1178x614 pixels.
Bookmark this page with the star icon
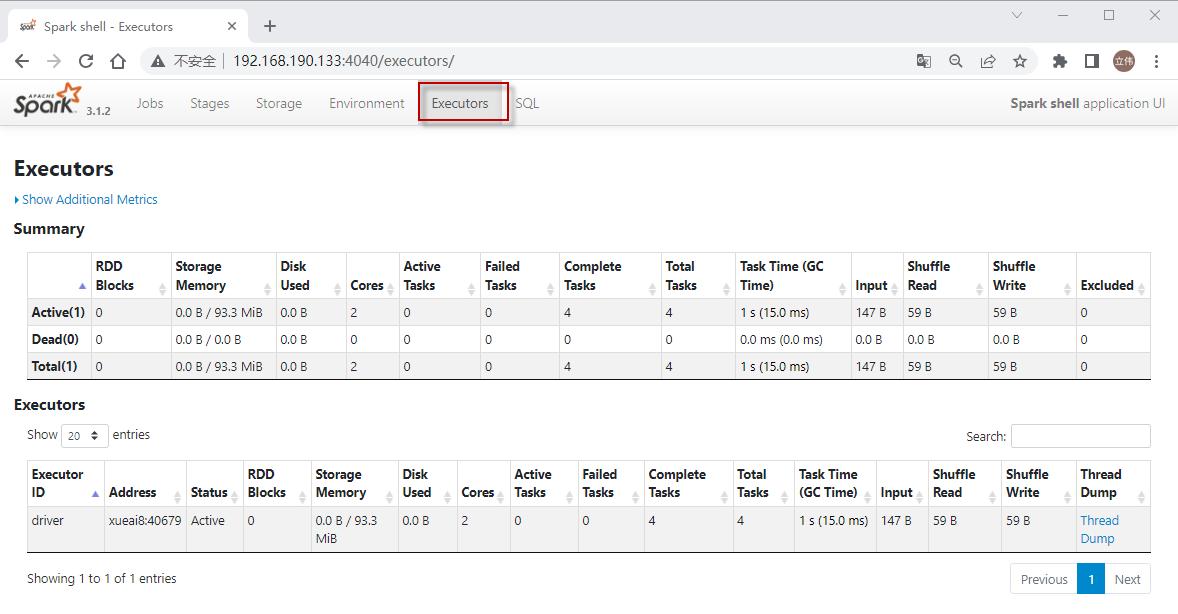[x=1020, y=61]
